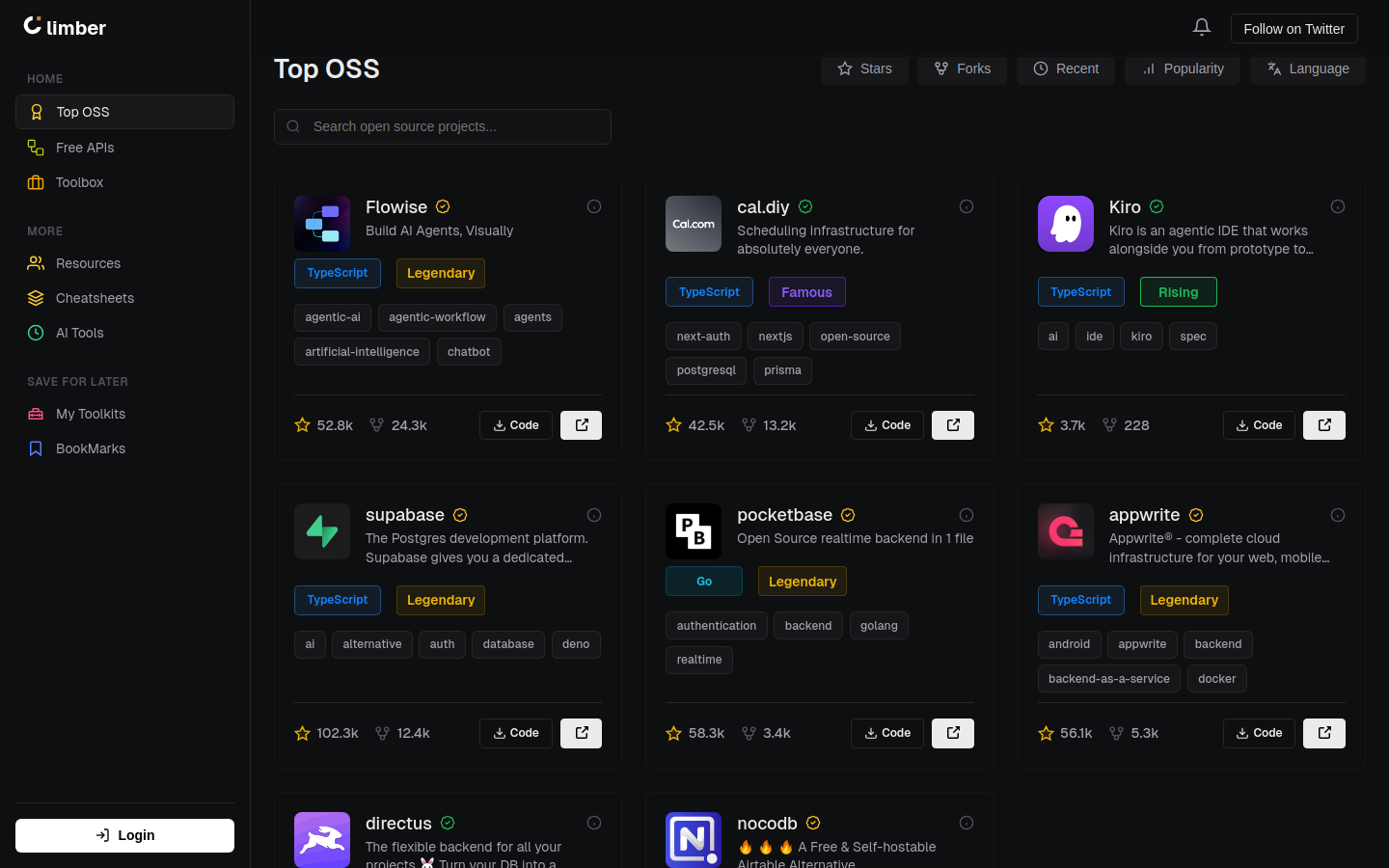
Task: Select the next-auth tag
Action: (703, 337)
